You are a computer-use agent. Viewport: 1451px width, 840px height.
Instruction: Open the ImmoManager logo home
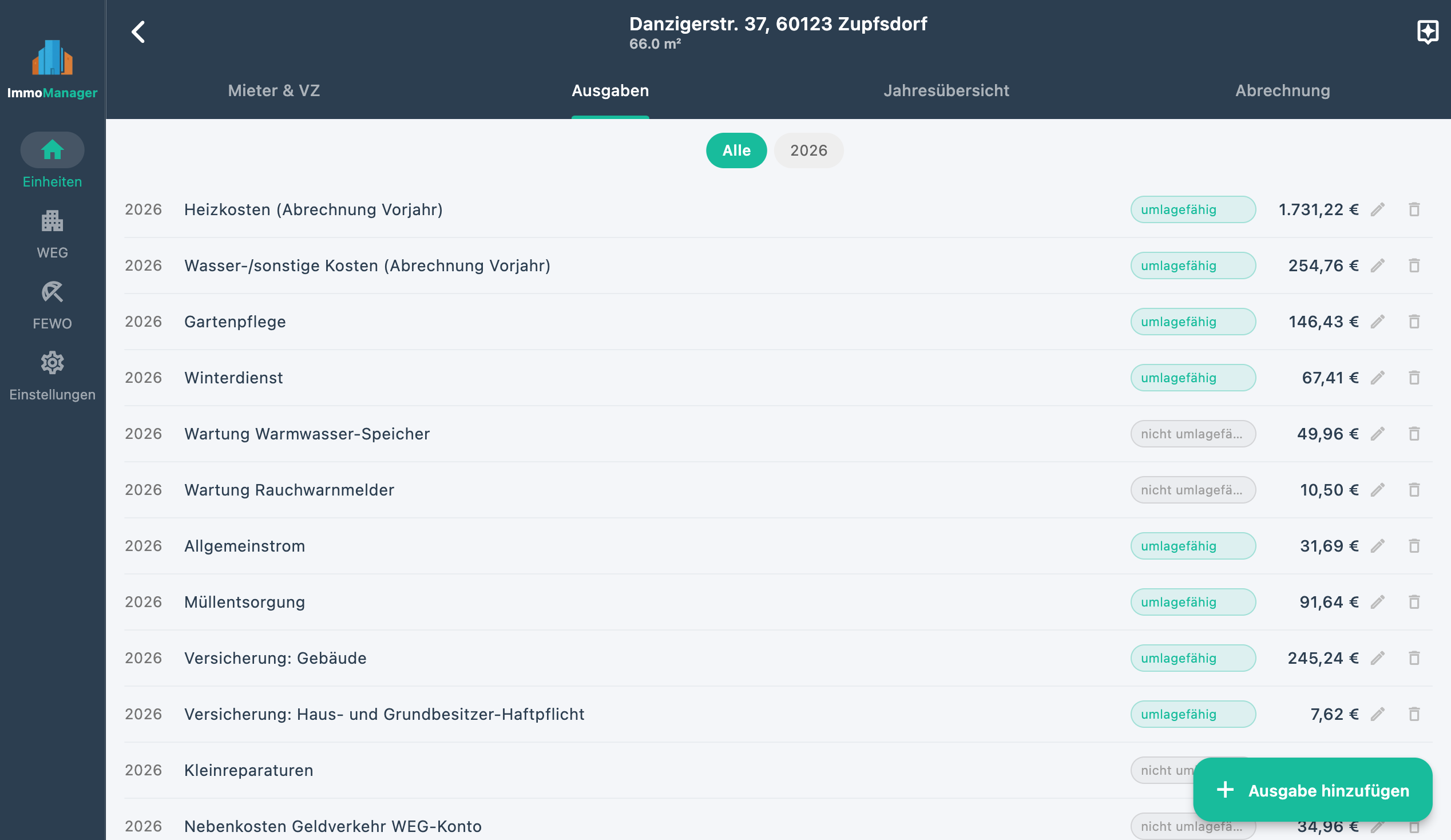(x=53, y=69)
